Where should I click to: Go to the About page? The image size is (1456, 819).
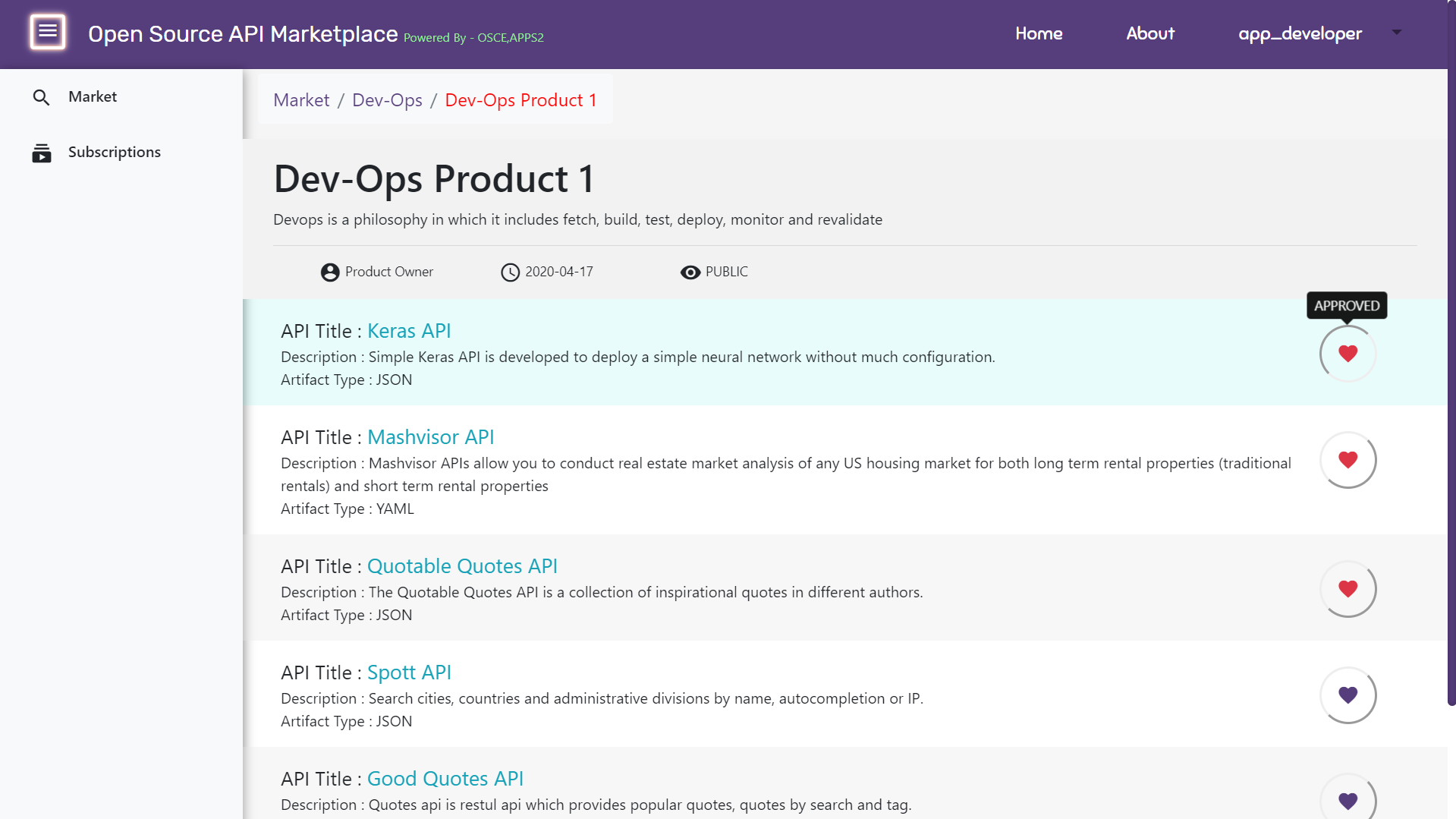click(x=1150, y=33)
